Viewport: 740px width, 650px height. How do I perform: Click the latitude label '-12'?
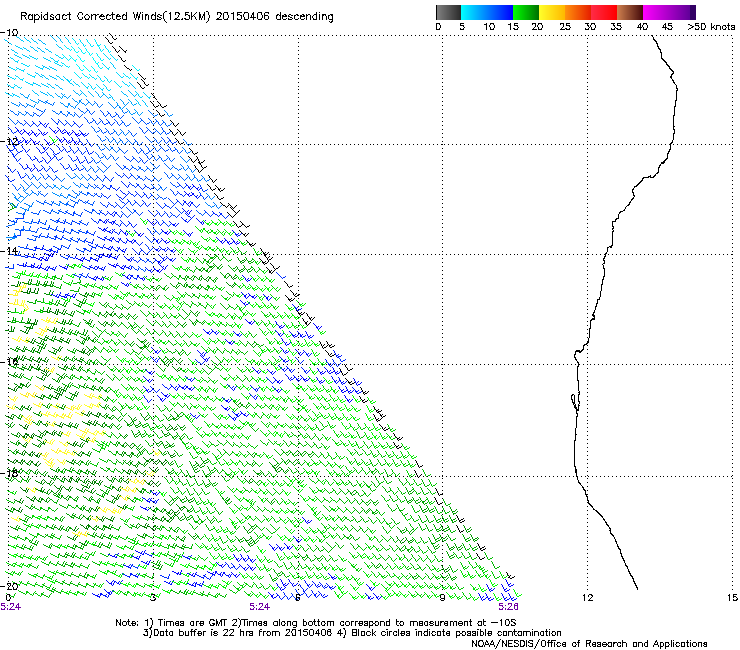[10, 142]
